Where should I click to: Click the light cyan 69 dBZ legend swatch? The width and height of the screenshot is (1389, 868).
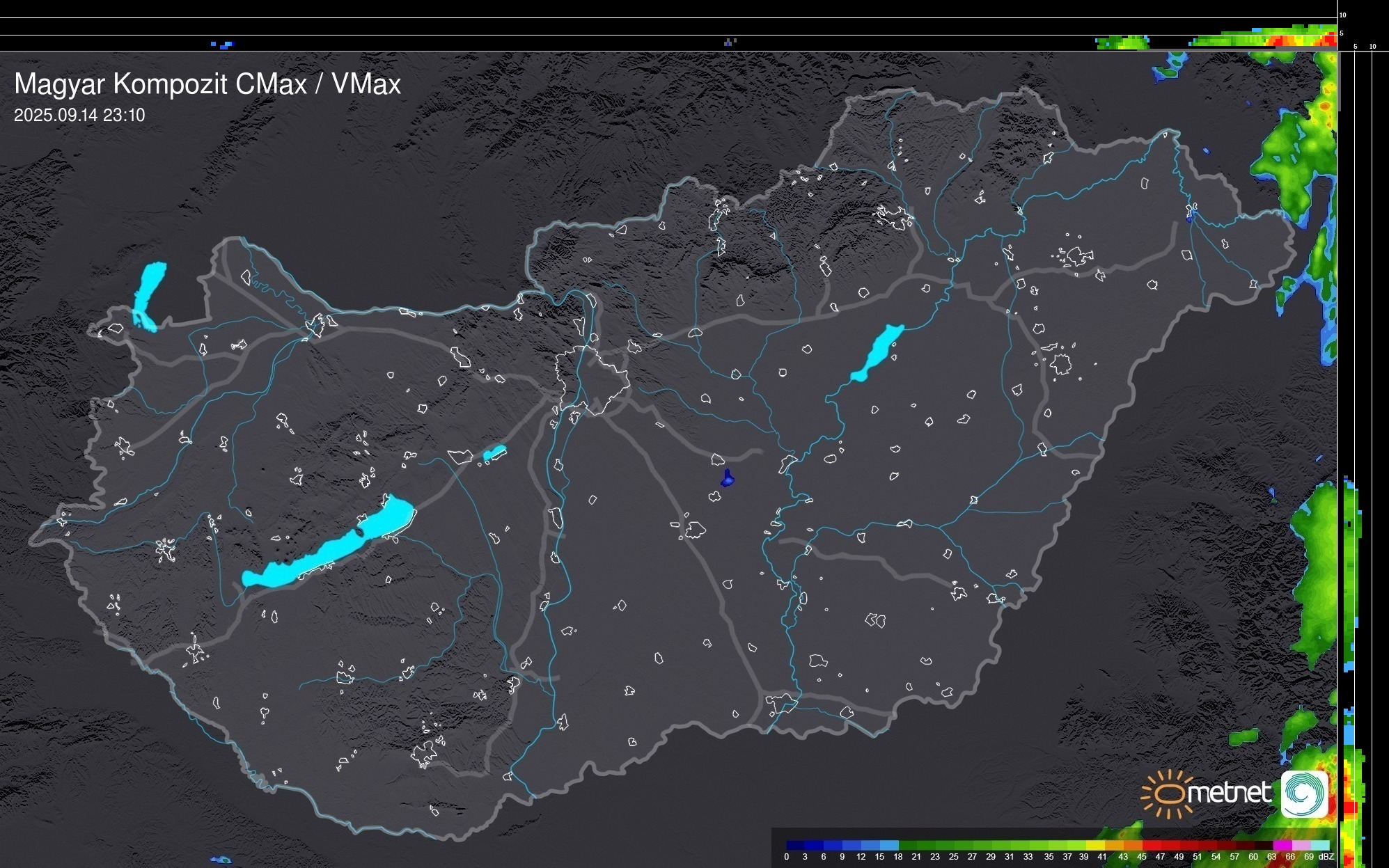(1319, 845)
